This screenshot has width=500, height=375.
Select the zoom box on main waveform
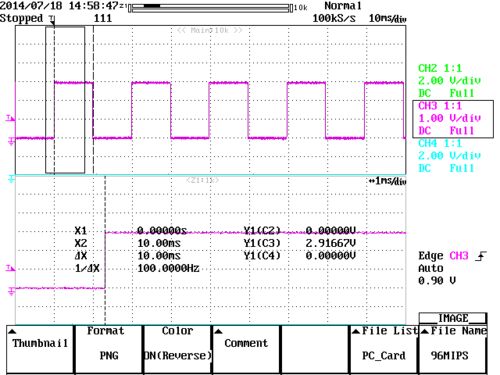coord(65,100)
